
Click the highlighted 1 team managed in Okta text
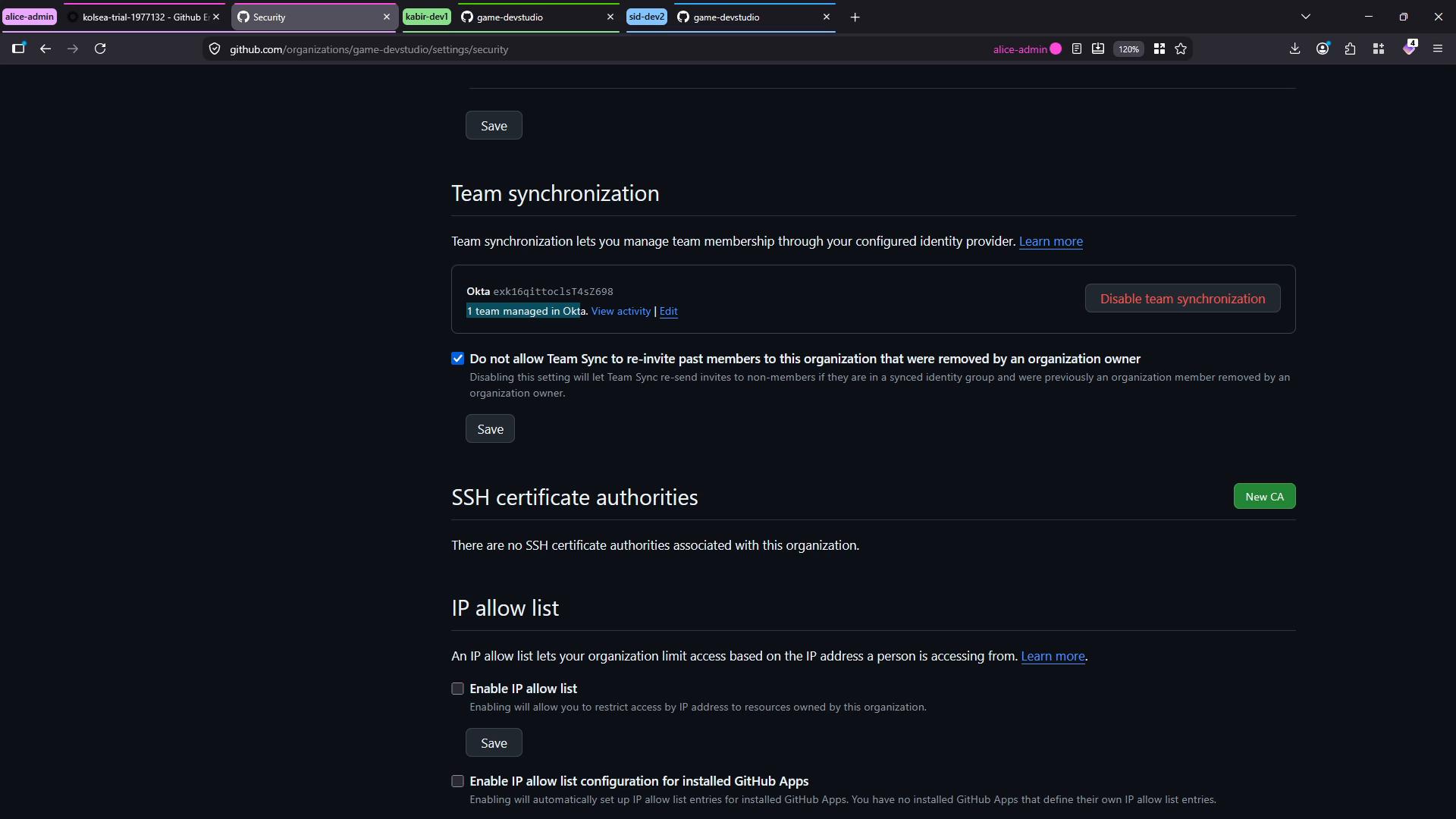click(x=526, y=312)
